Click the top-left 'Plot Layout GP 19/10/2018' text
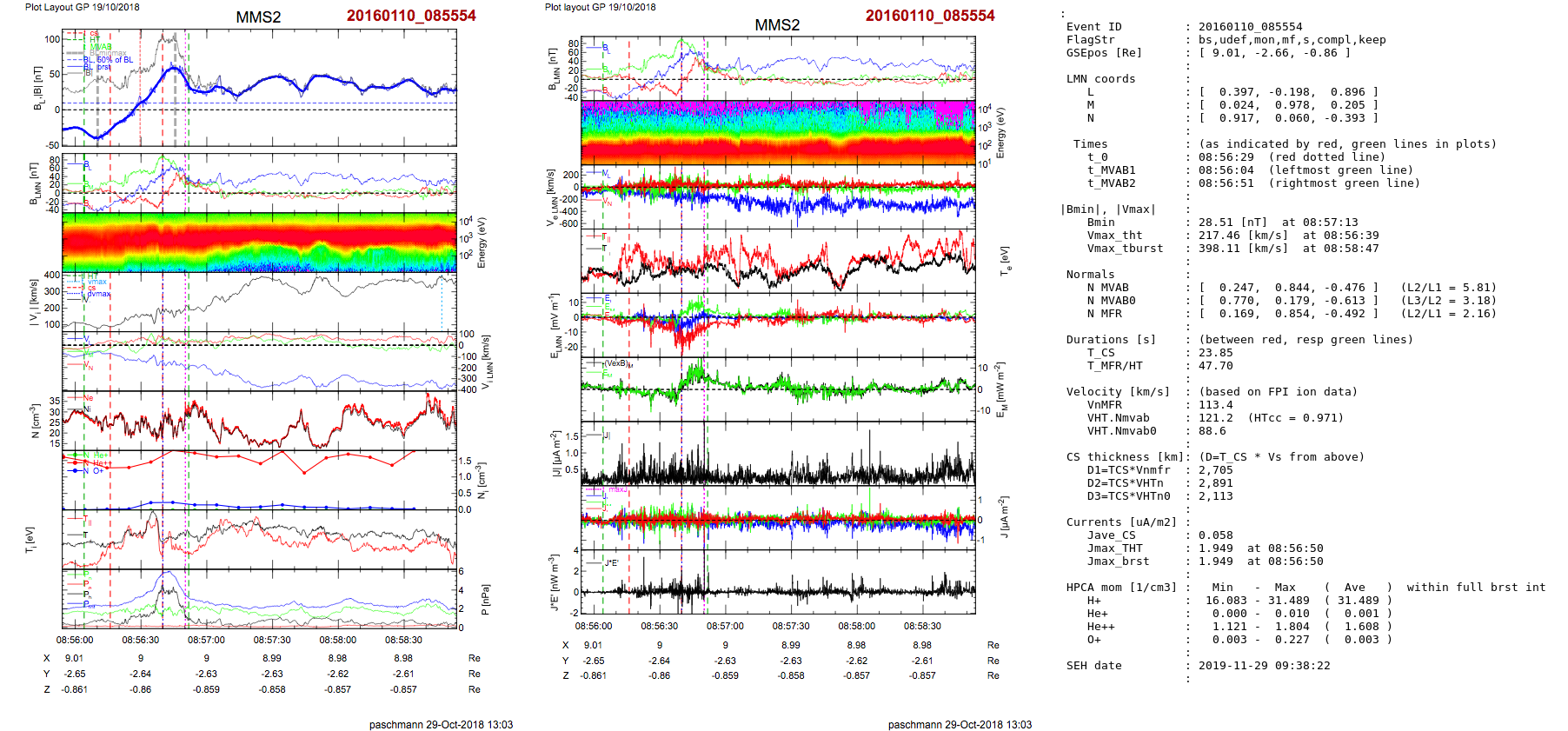 (82, 7)
